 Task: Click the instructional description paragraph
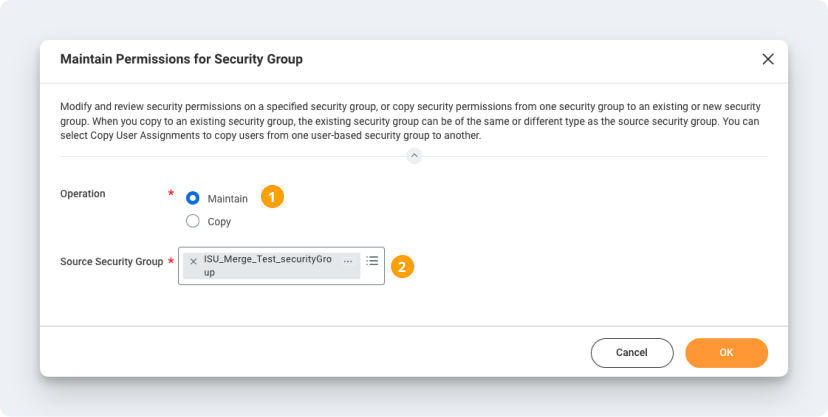coord(410,121)
